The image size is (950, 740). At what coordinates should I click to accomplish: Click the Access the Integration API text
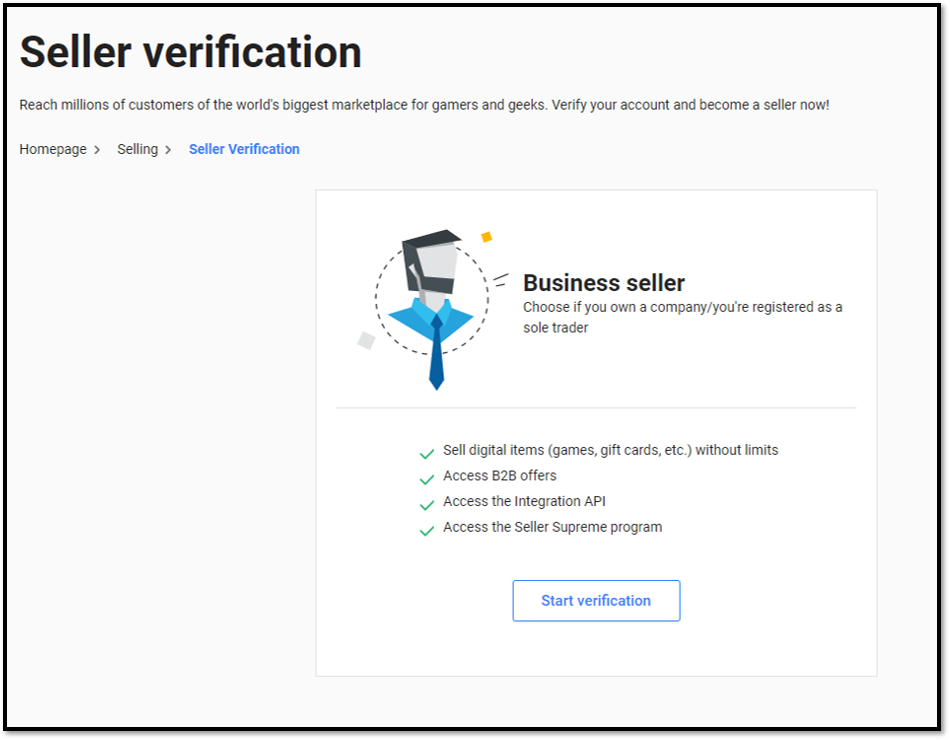pos(524,501)
